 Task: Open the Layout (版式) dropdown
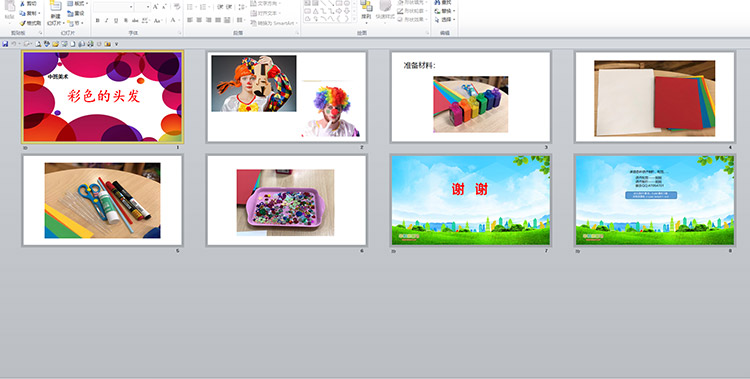[78, 4]
